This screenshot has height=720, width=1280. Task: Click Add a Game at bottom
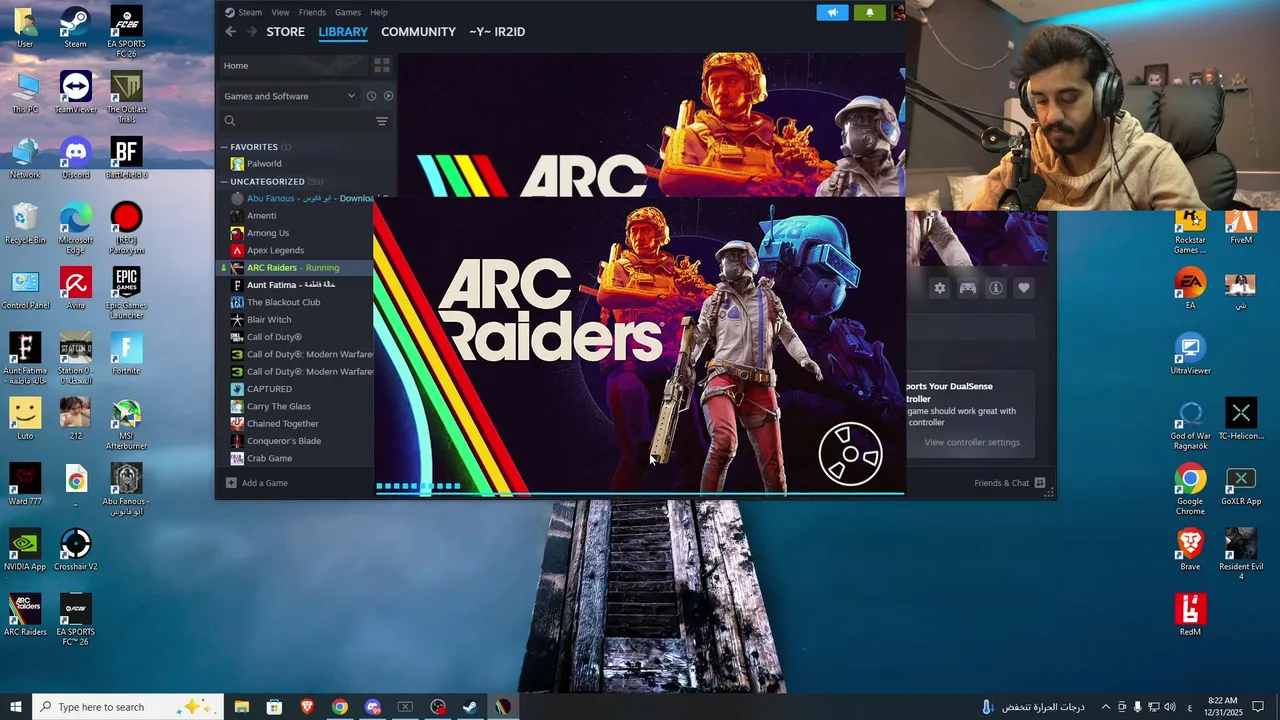point(257,483)
